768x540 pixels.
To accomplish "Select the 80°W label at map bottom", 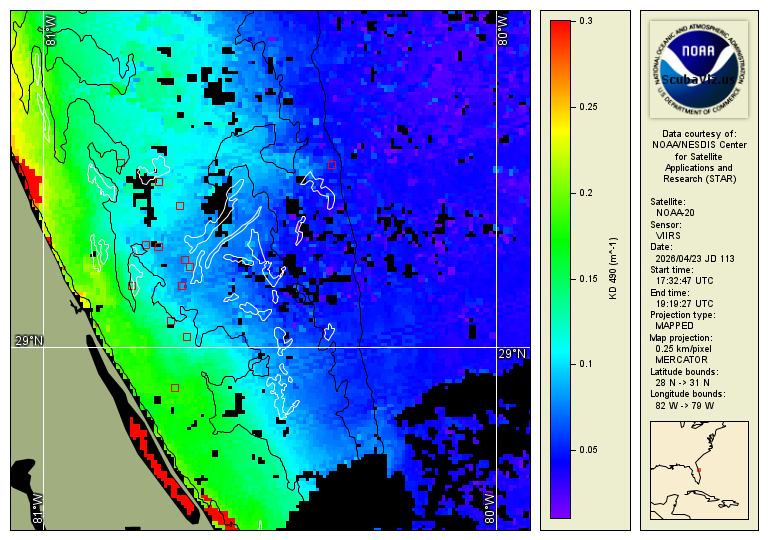I will (x=490, y=506).
